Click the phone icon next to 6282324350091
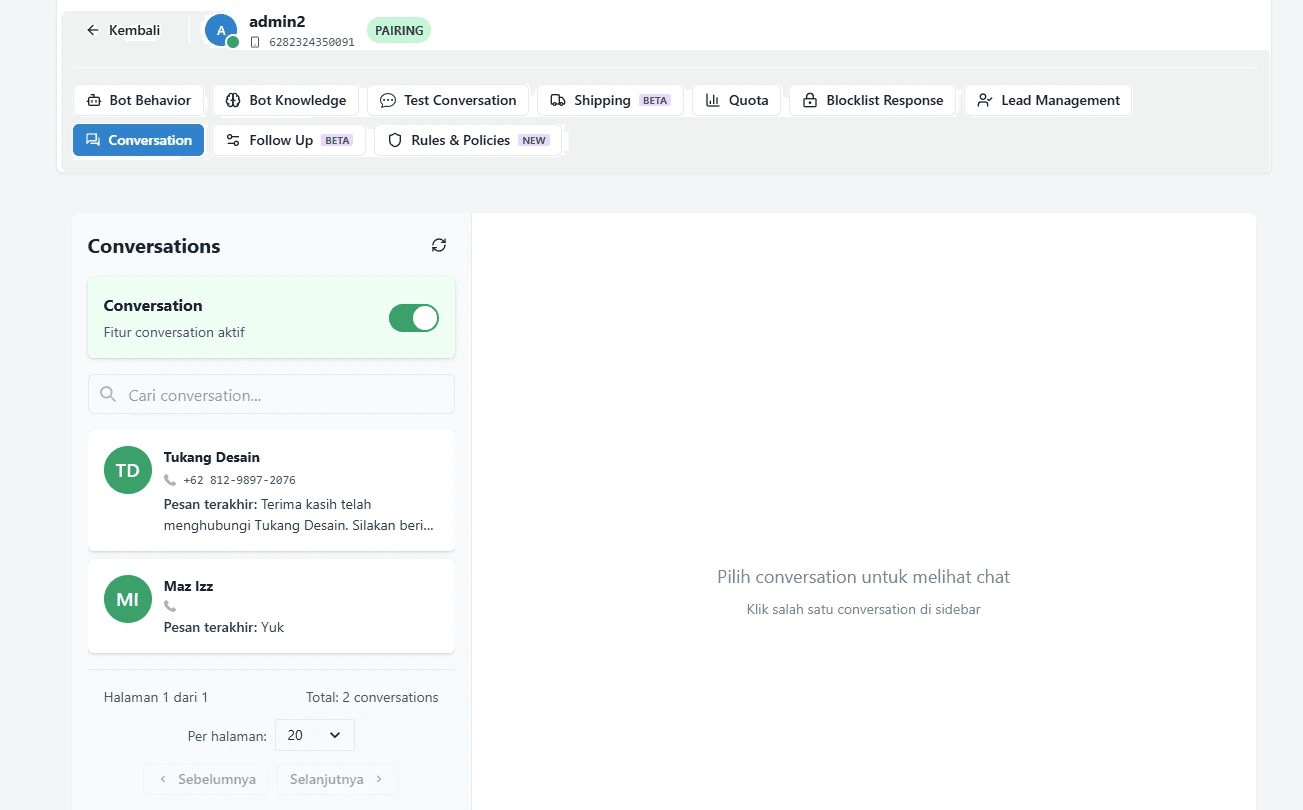 click(255, 42)
